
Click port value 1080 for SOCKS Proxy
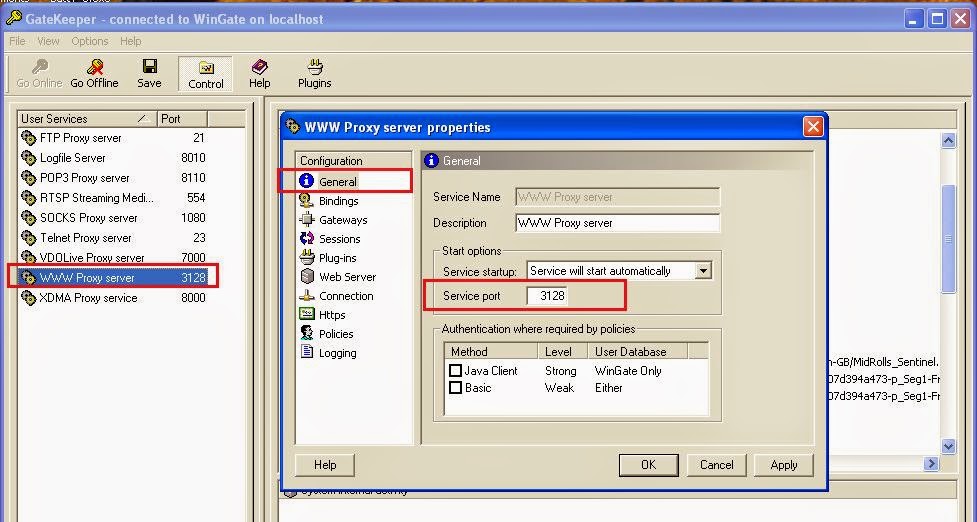tap(193, 217)
